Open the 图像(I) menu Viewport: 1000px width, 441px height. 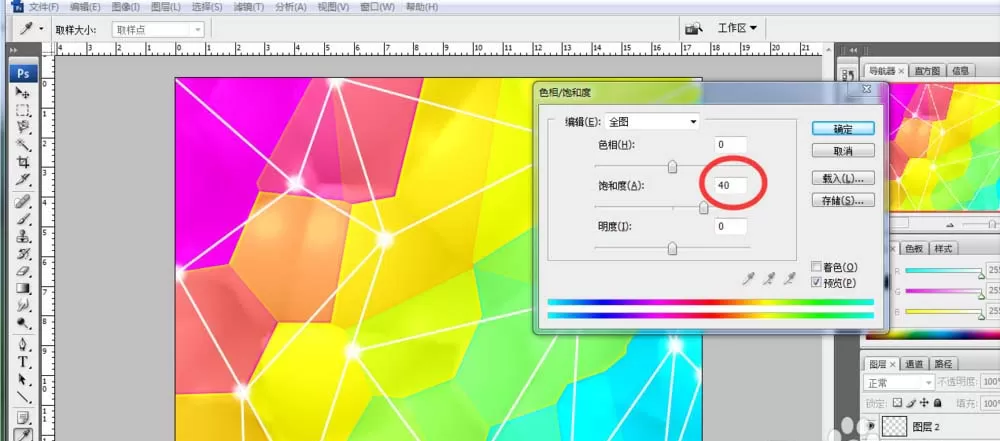point(125,7)
